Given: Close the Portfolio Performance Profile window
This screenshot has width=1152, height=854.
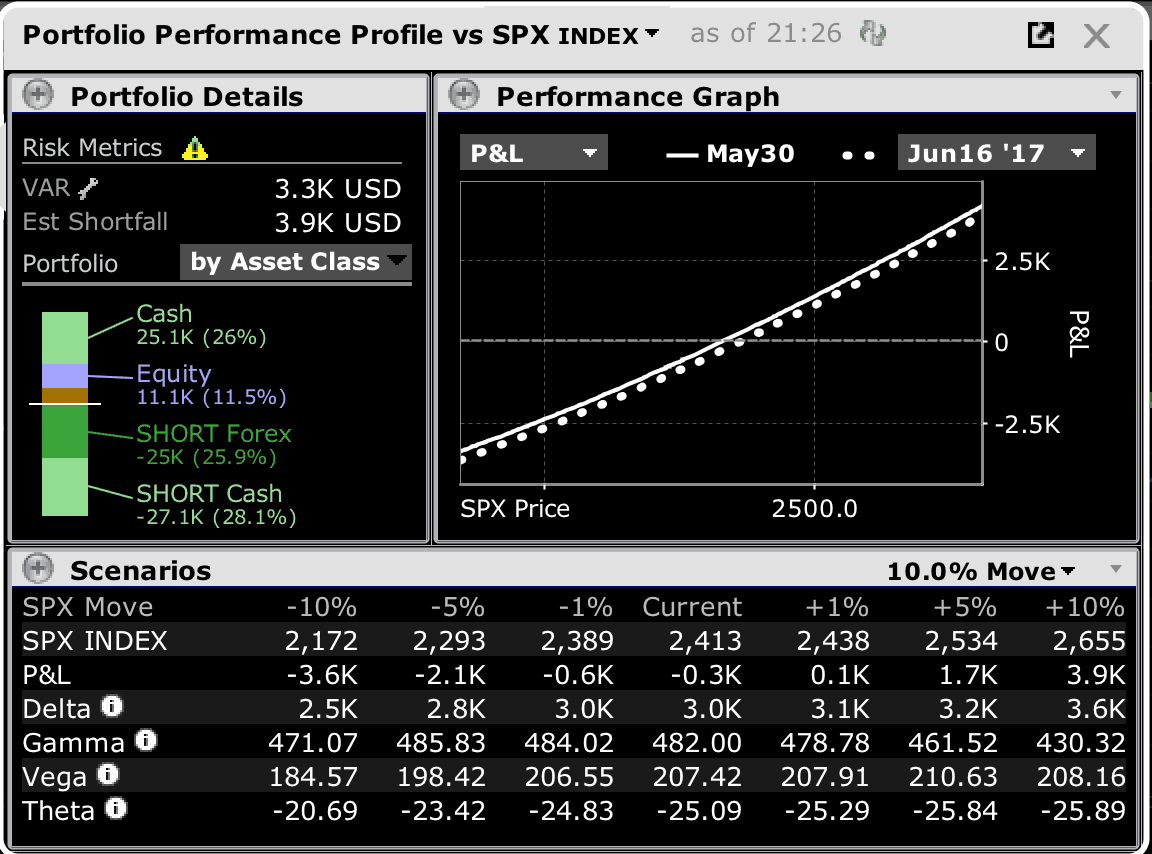Looking at the screenshot, I should pyautogui.click(x=1097, y=36).
